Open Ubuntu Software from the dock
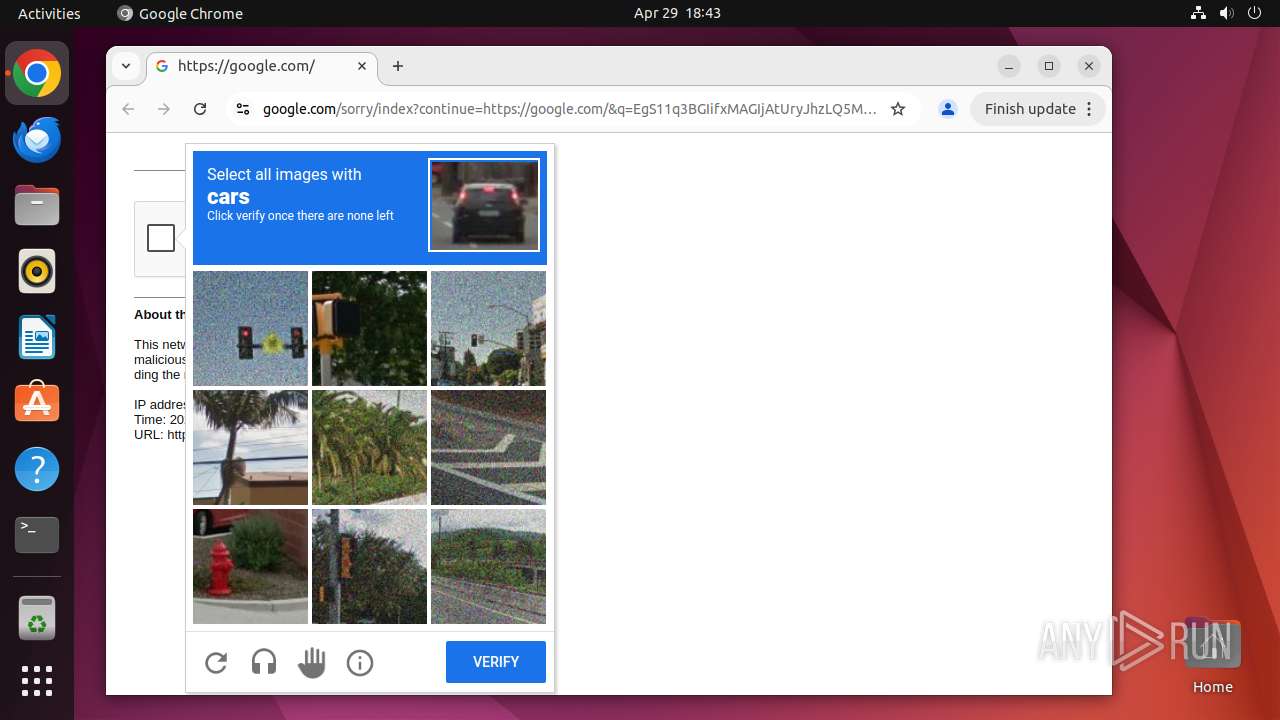 click(37, 403)
